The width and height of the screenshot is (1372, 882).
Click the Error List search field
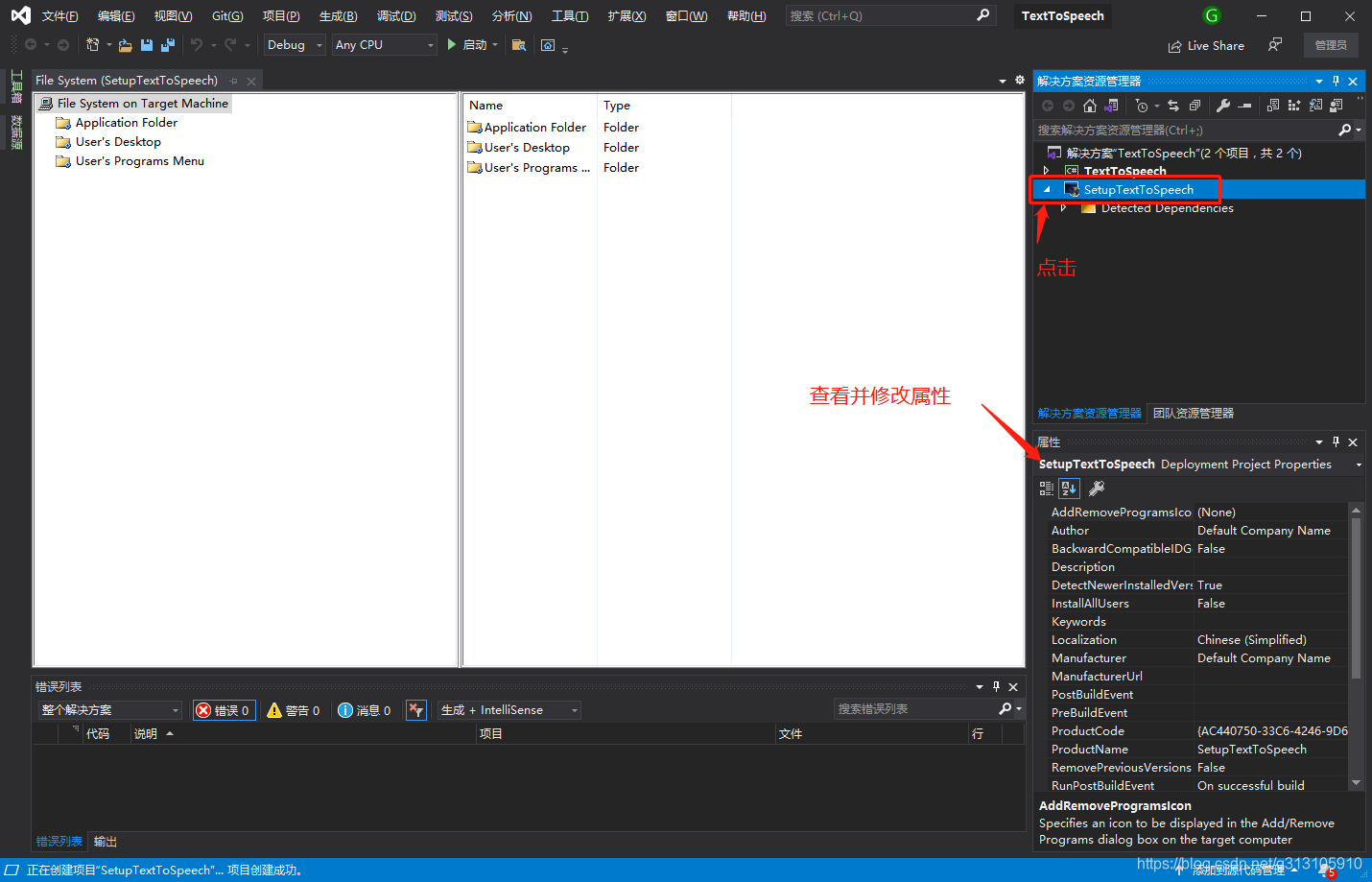click(916, 709)
